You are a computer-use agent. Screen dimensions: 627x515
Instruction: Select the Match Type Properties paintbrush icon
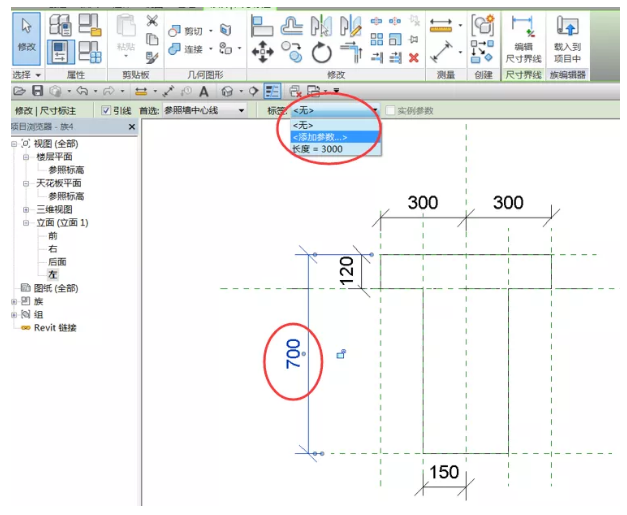coord(152,58)
